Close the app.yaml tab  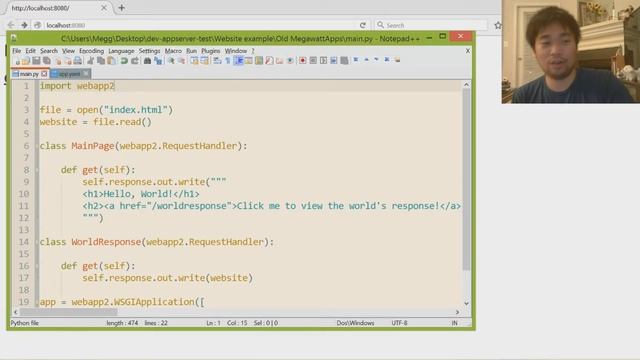point(86,74)
